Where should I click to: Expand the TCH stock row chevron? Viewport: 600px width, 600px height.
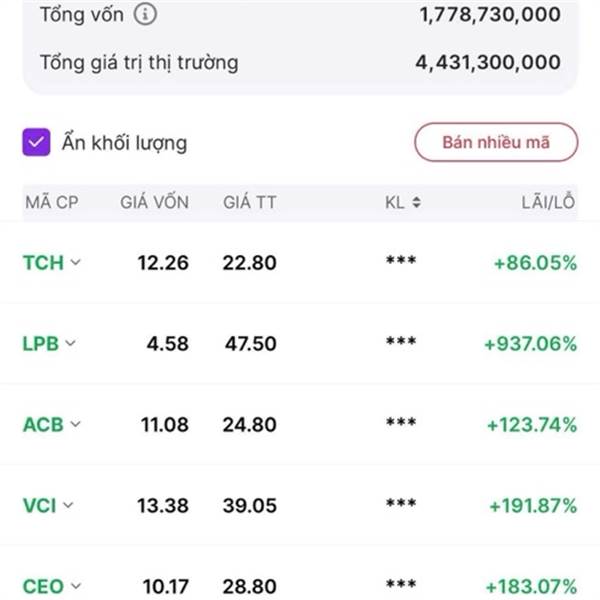pyautogui.click(x=77, y=263)
